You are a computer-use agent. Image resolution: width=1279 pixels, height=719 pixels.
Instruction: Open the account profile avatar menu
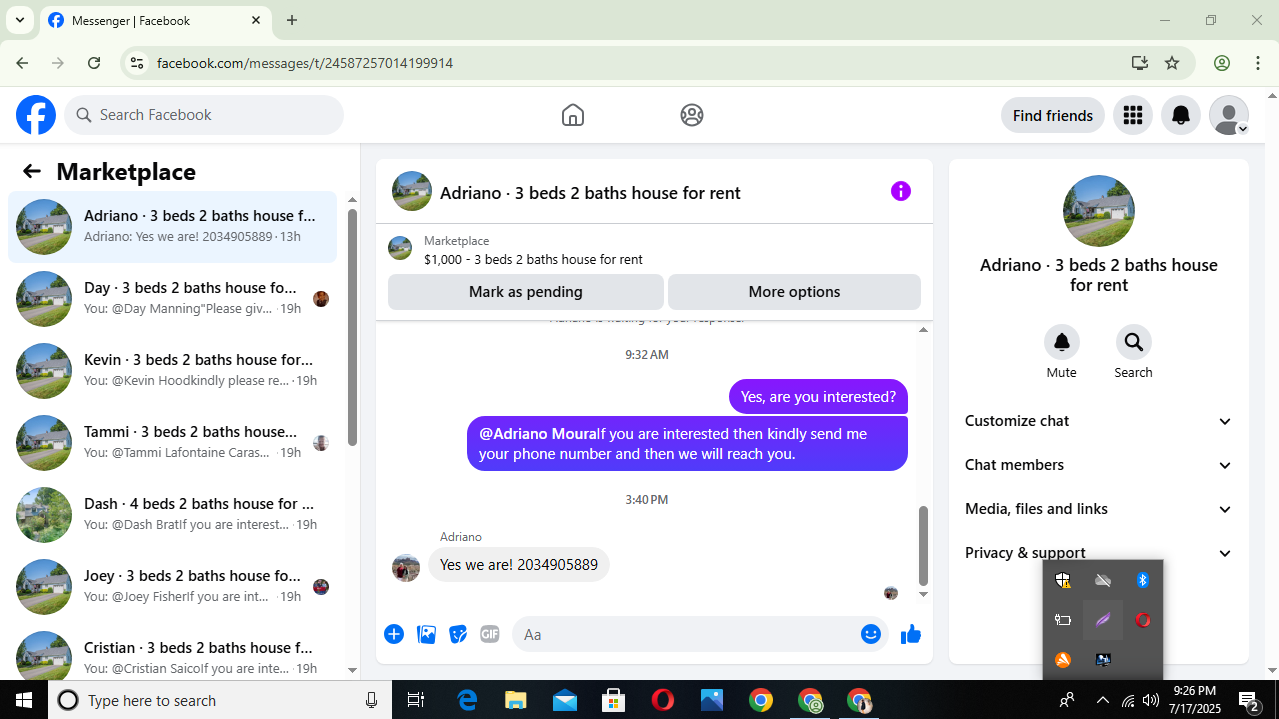click(x=1229, y=115)
